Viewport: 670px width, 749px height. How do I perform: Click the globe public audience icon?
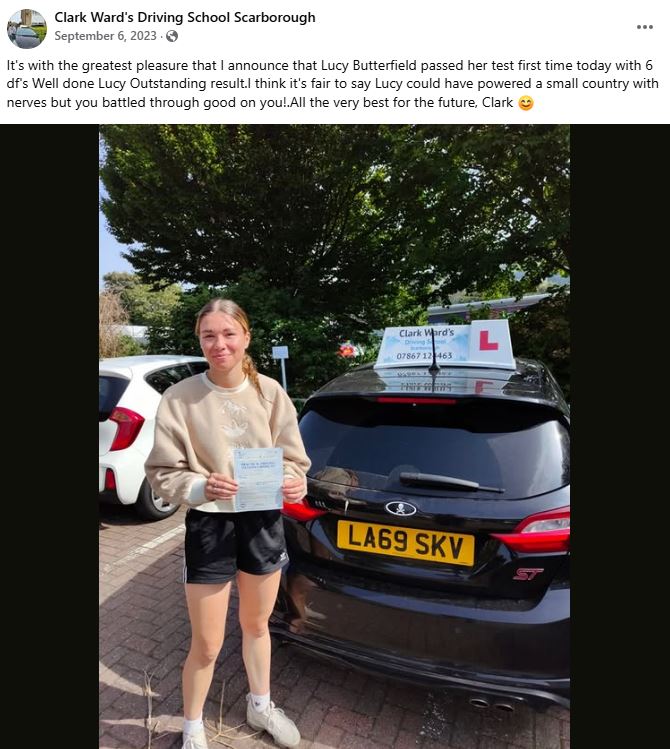(172, 36)
